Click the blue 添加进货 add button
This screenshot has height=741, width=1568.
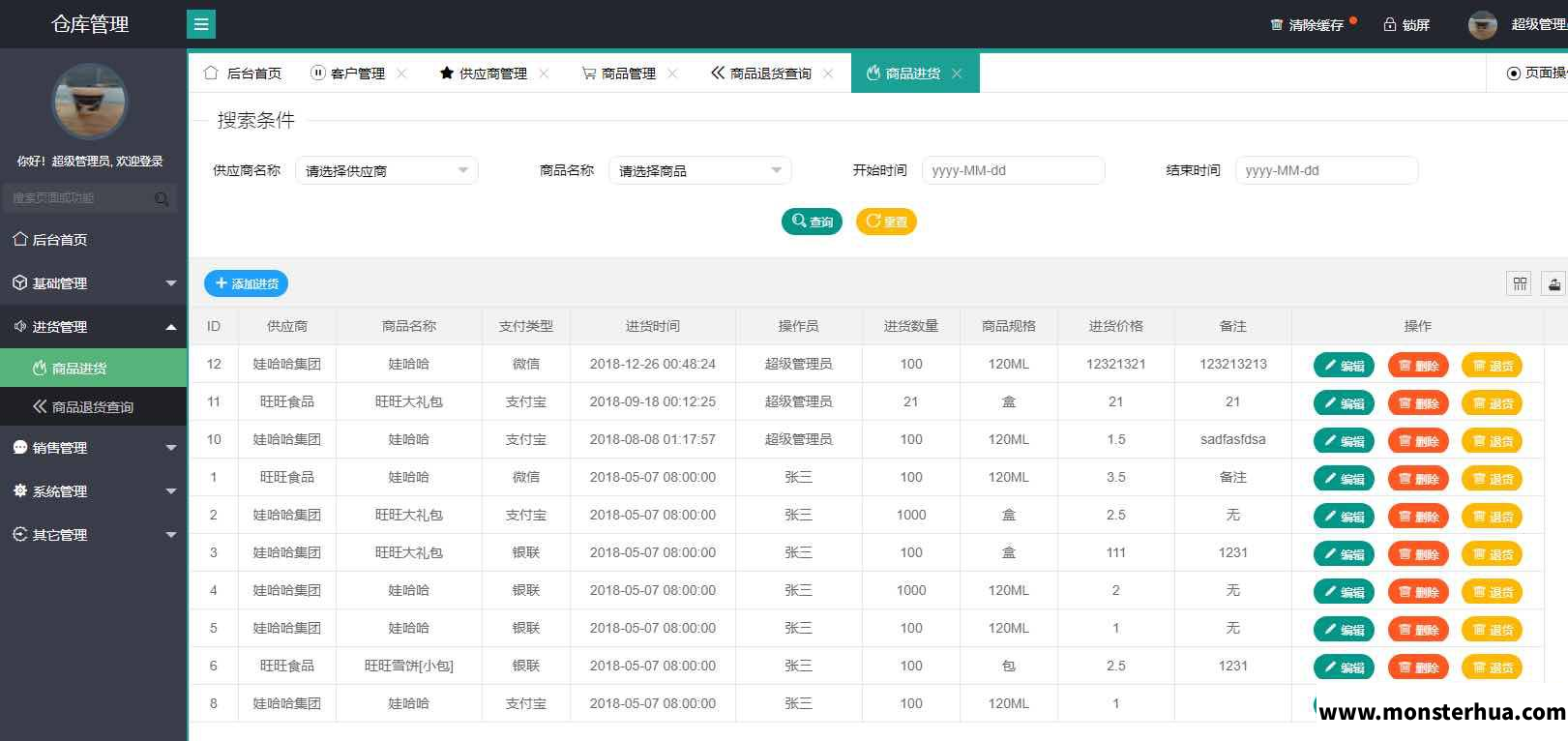tap(247, 283)
